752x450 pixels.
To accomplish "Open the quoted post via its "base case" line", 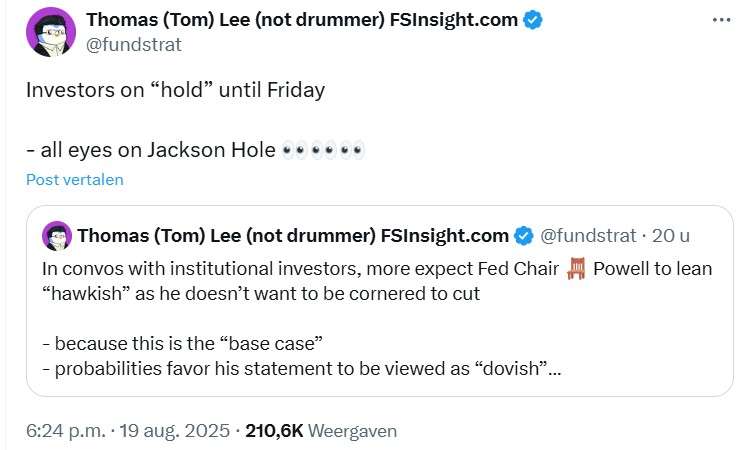I will [x=182, y=343].
